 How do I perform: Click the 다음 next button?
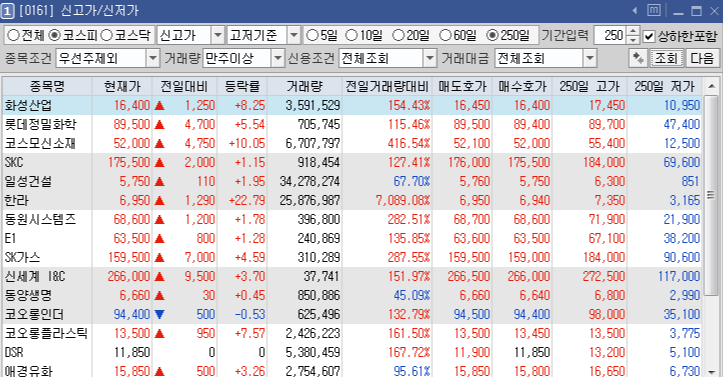pos(702,58)
